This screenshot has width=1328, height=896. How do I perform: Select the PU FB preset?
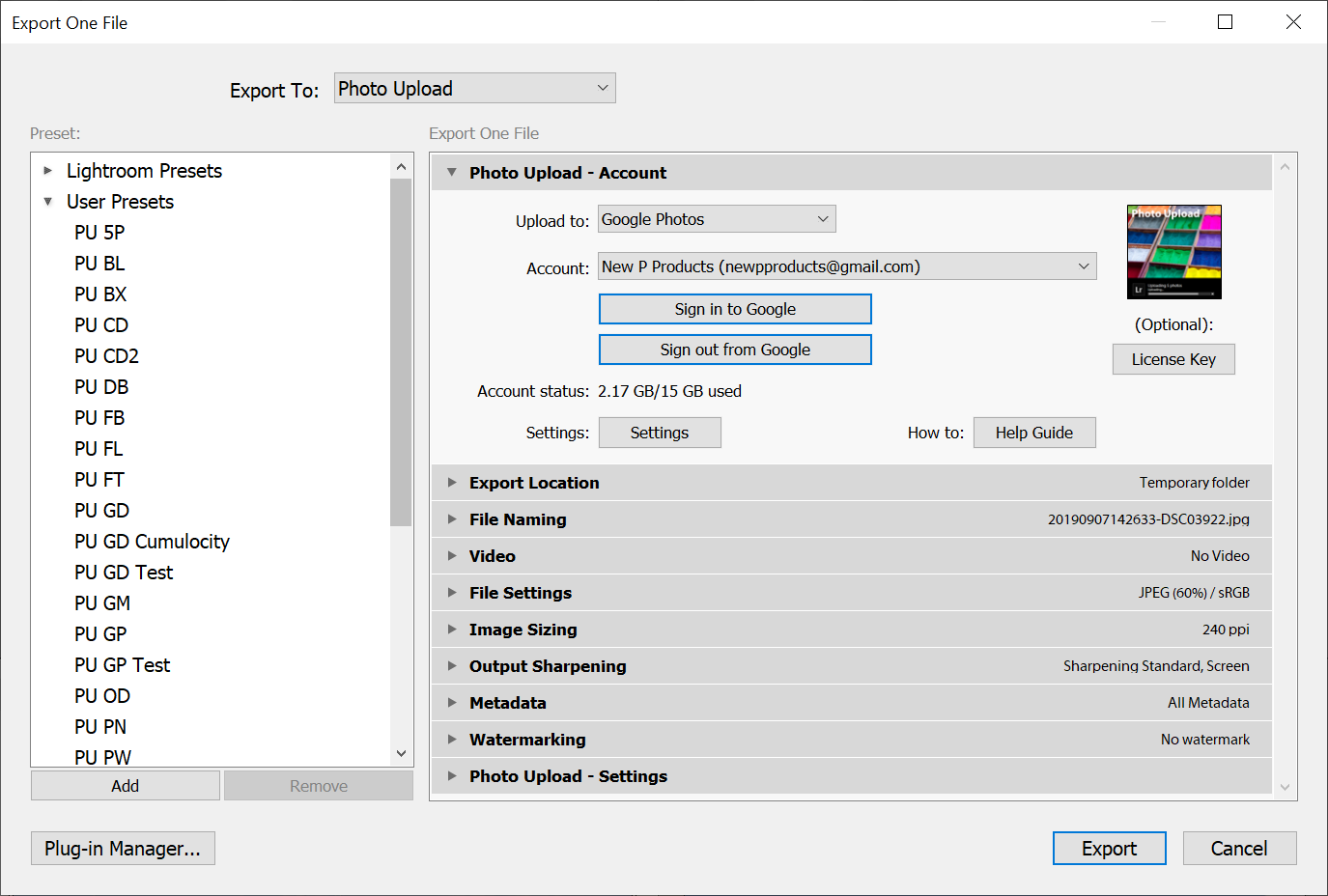coord(99,418)
